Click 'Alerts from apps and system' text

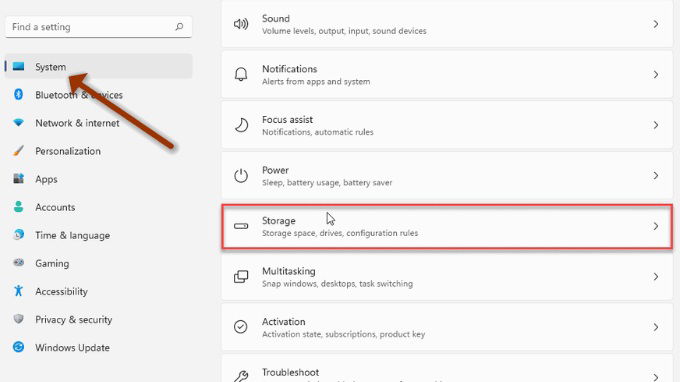tap(316, 82)
